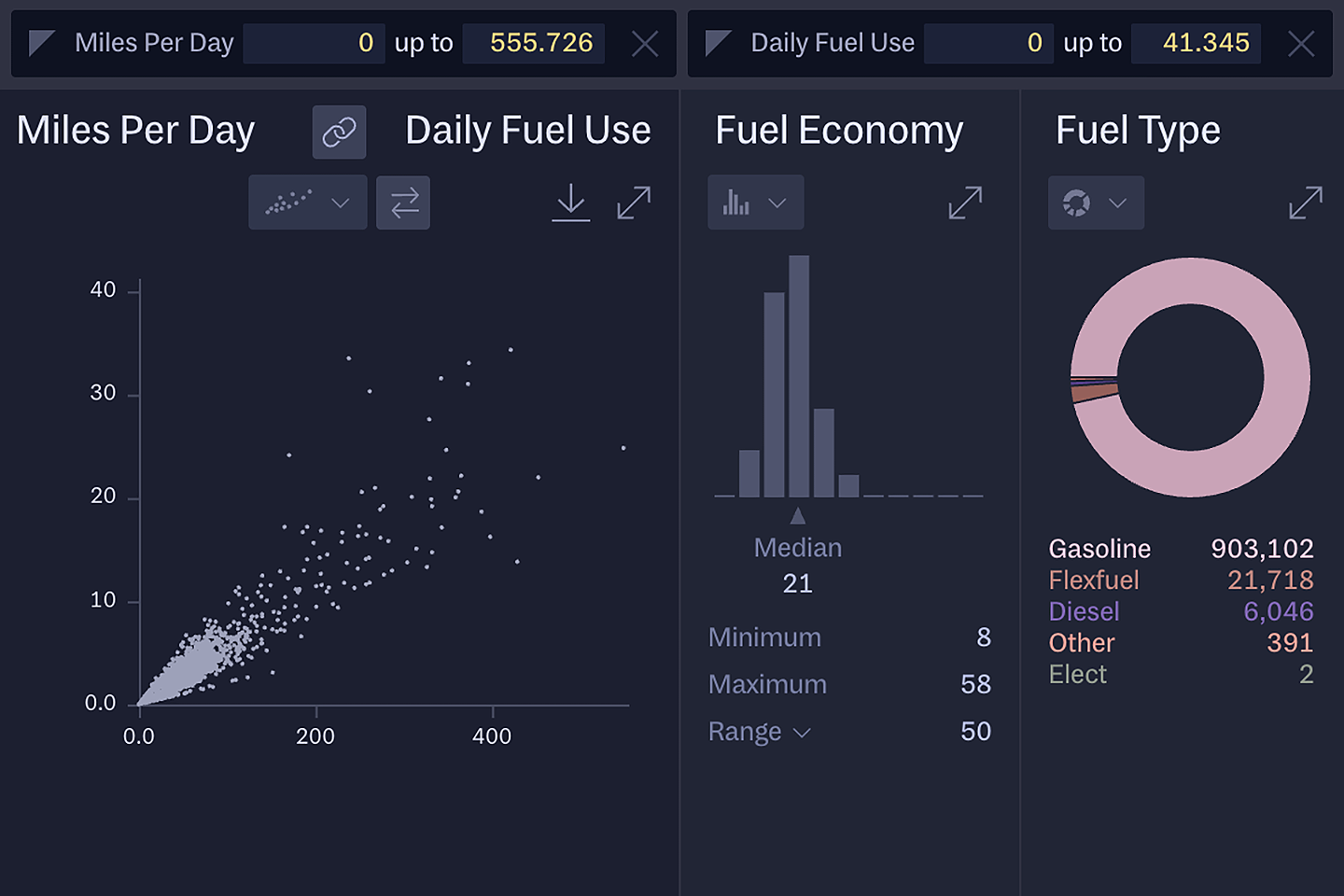Open the donut chart type dropdown in Fuel Type
Image resolution: width=1344 pixels, height=896 pixels.
tap(1096, 203)
